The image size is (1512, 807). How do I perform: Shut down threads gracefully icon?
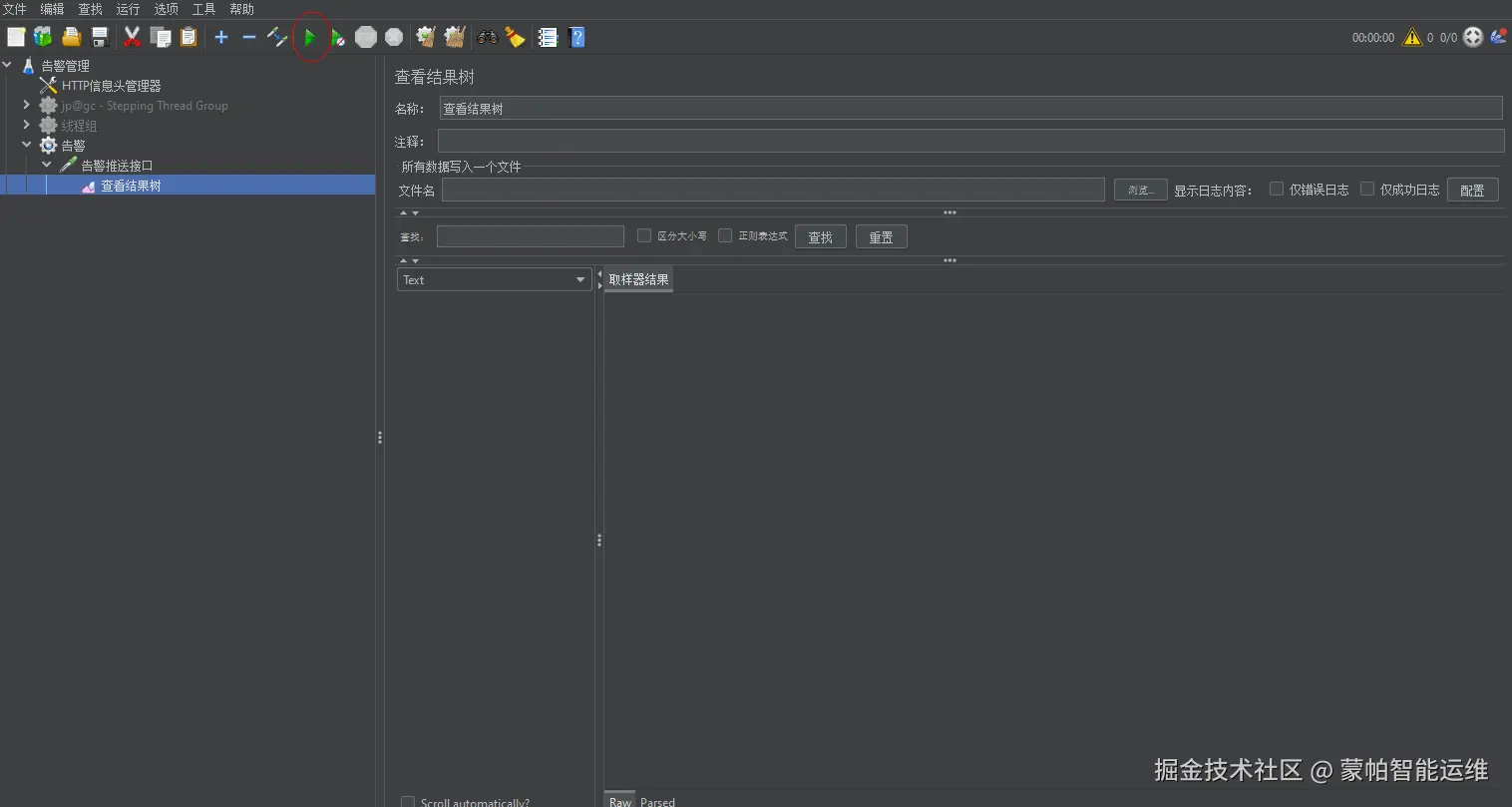coord(394,37)
